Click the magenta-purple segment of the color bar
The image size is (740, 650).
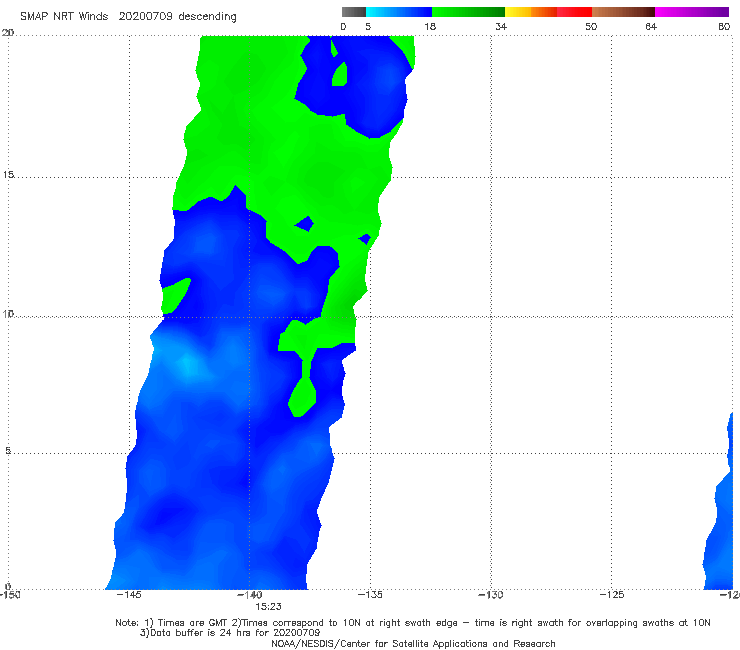[x=692, y=12]
